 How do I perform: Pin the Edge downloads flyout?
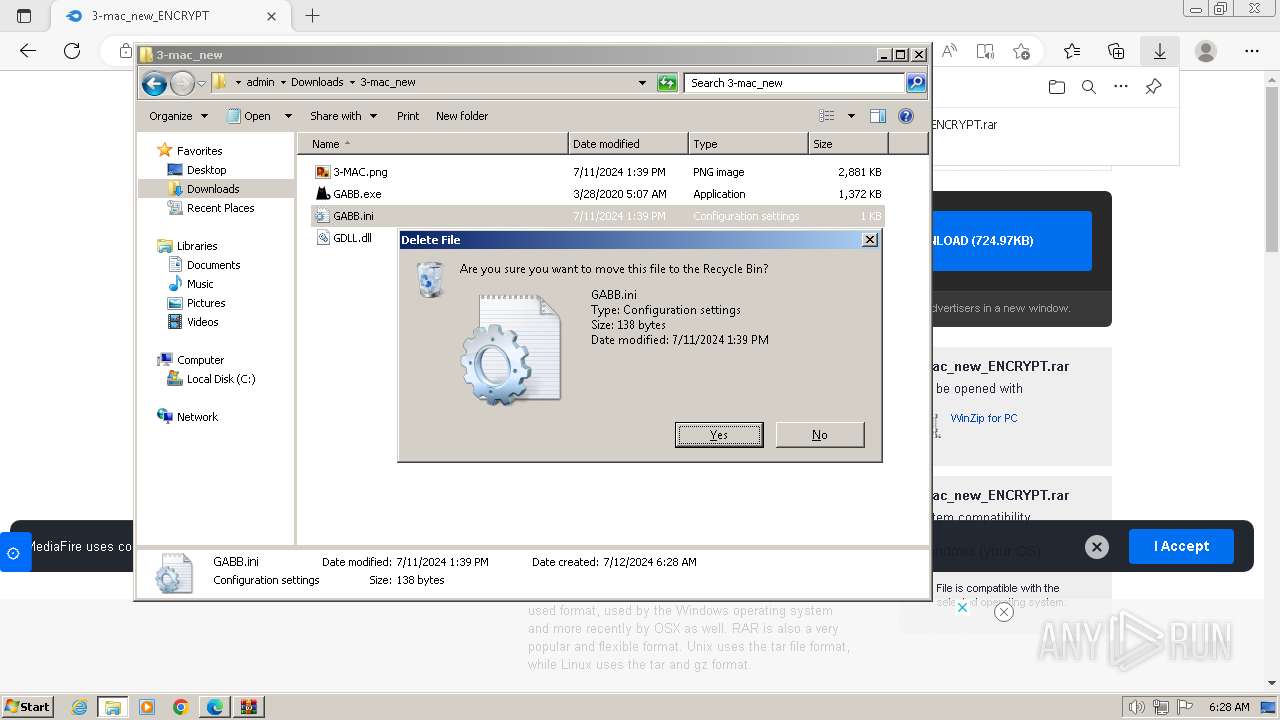coord(1153,87)
